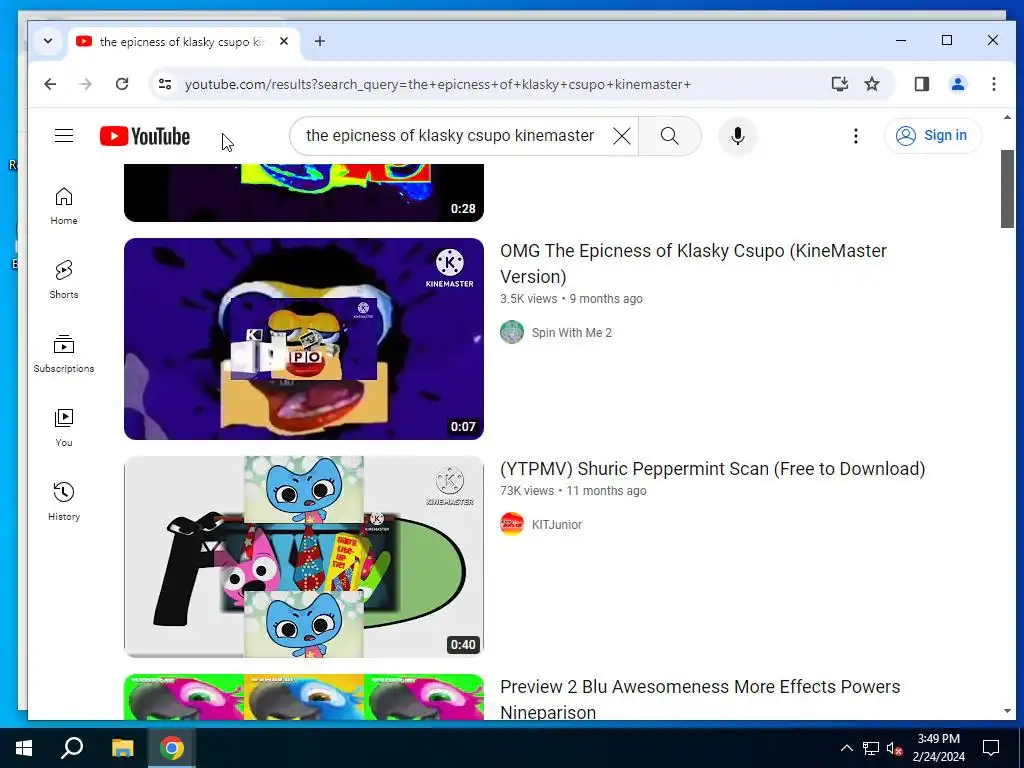Play the 0:40 Shuric Peppermint thumbnail
The image size is (1024, 768).
coord(304,556)
